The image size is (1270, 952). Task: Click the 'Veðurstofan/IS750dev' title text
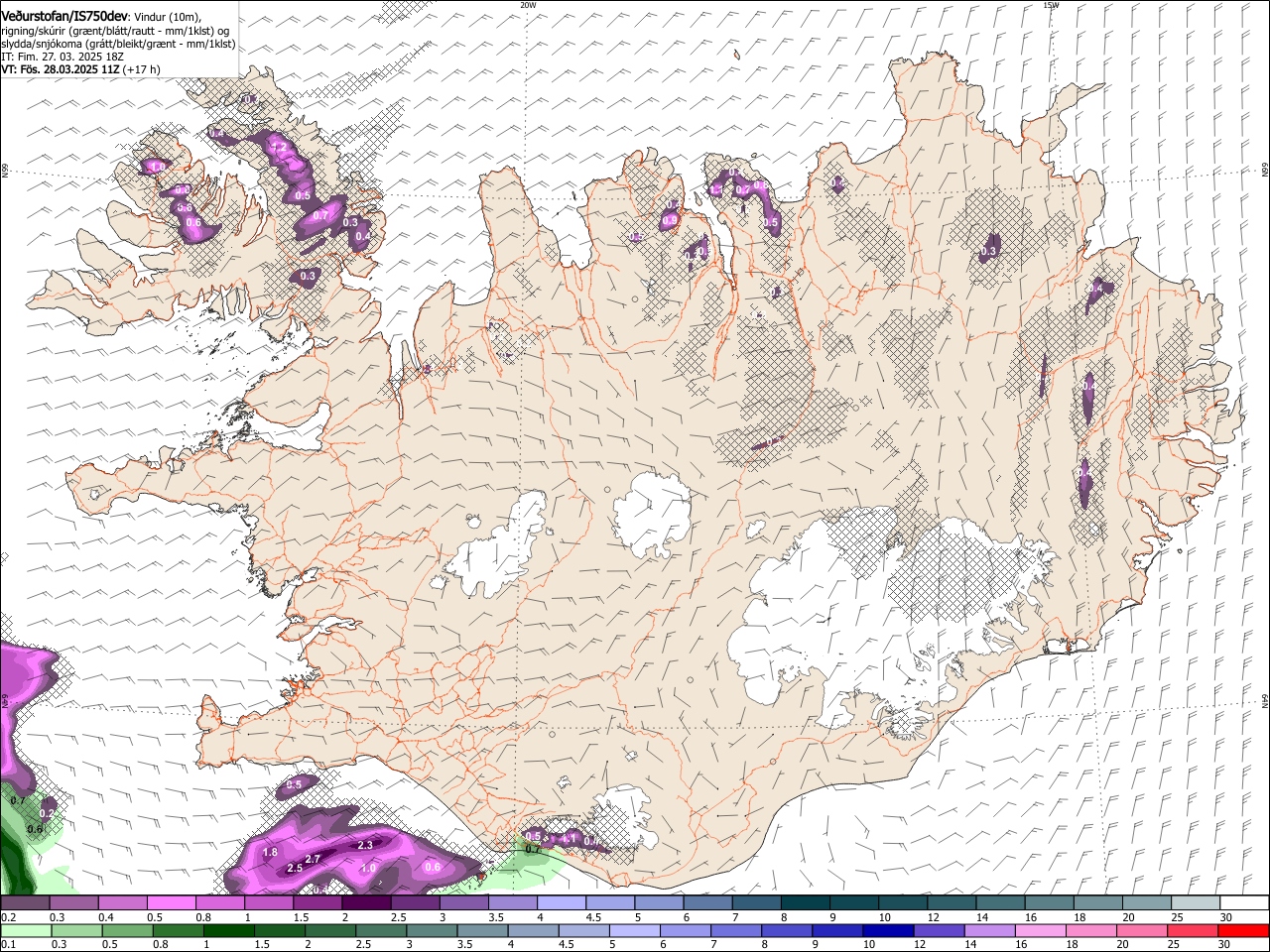[x=64, y=17]
